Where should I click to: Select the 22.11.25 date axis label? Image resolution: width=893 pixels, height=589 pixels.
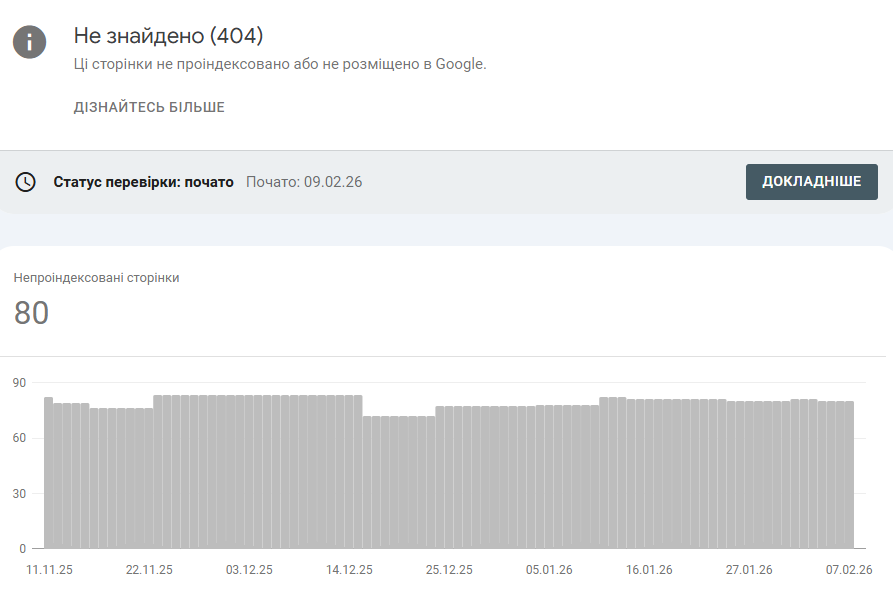[149, 570]
